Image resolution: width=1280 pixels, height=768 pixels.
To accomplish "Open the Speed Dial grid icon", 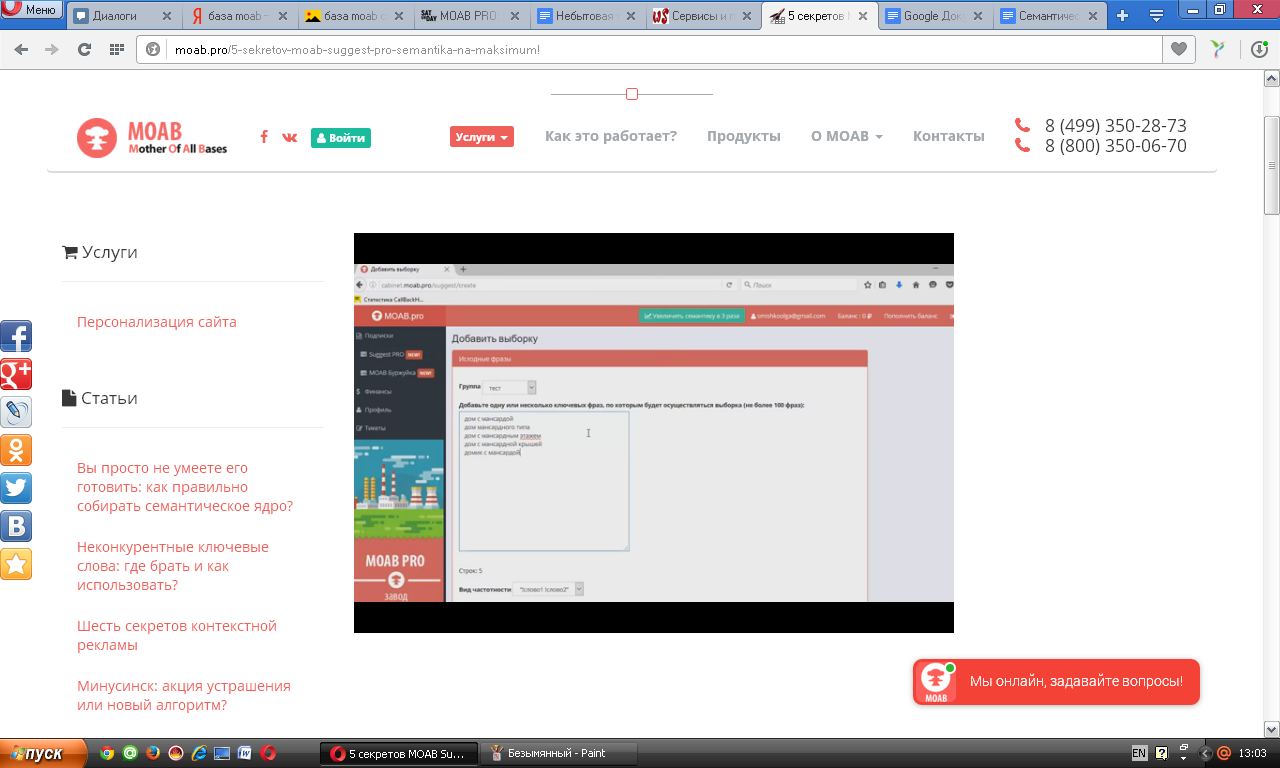I will [117, 49].
